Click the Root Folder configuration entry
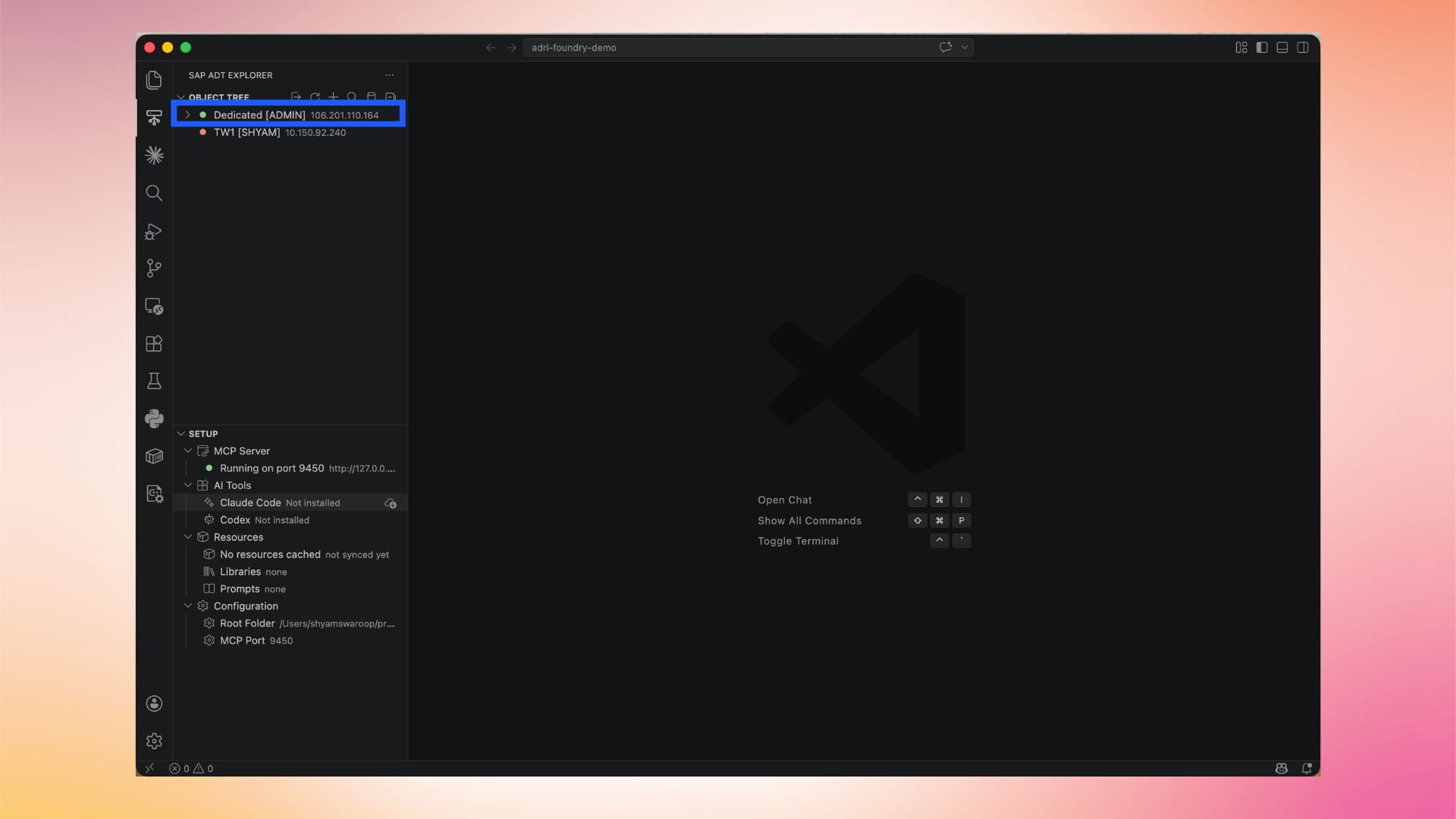The image size is (1456, 819). tap(247, 623)
